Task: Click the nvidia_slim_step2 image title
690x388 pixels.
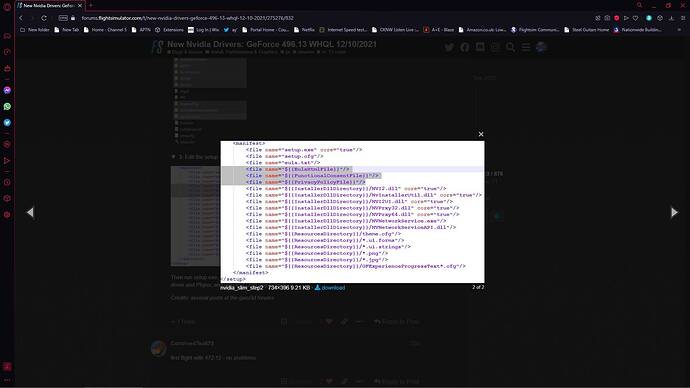Action: [x=242, y=288]
